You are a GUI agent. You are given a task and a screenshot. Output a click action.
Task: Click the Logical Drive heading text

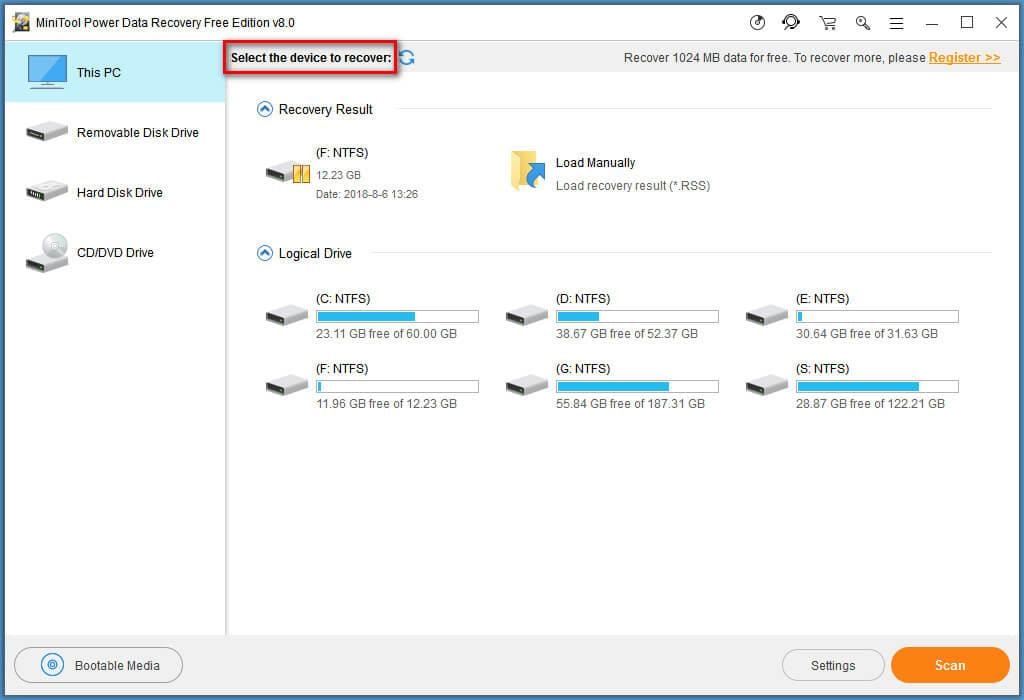coord(315,253)
